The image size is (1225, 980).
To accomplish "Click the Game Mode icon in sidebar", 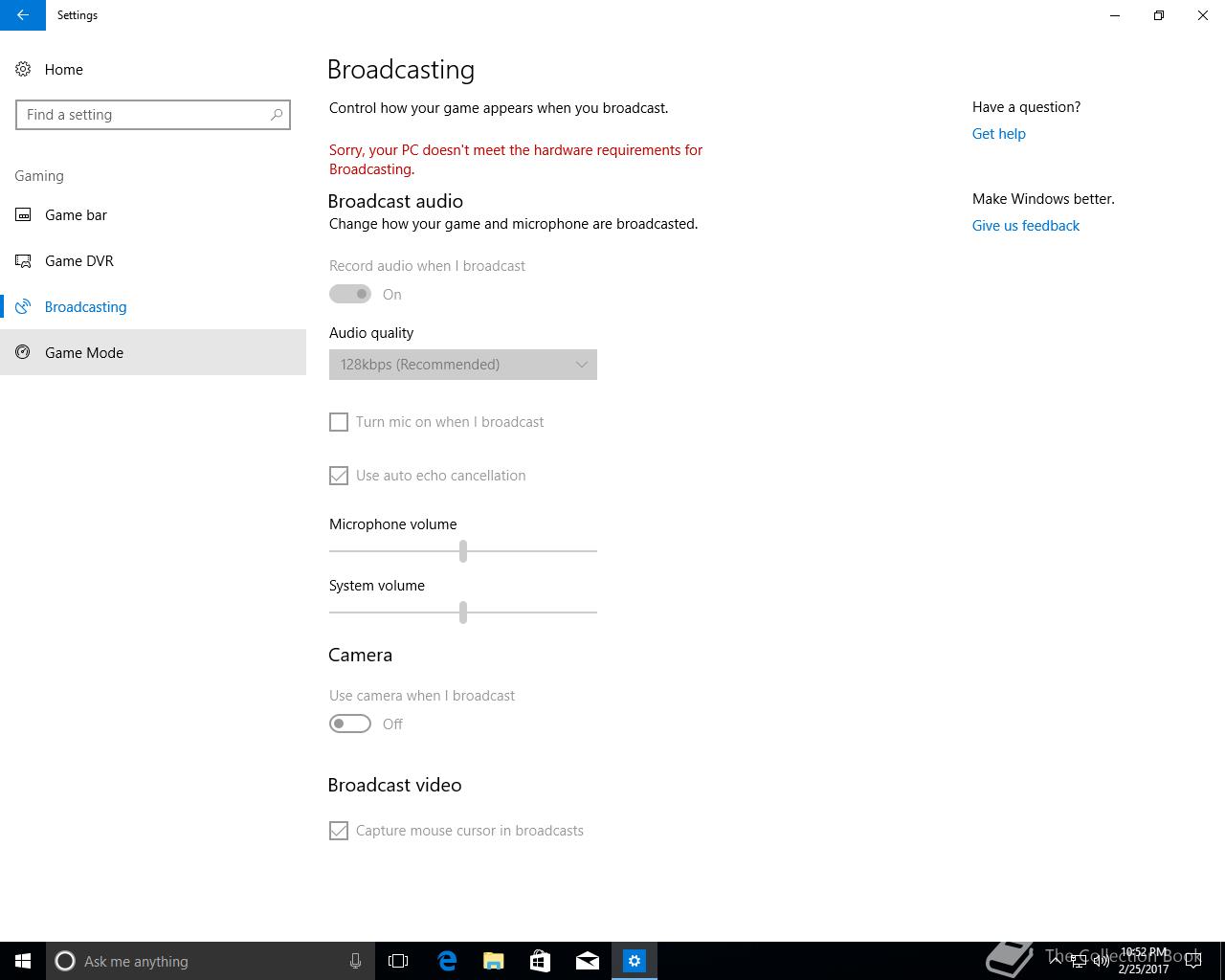I will tap(23, 352).
